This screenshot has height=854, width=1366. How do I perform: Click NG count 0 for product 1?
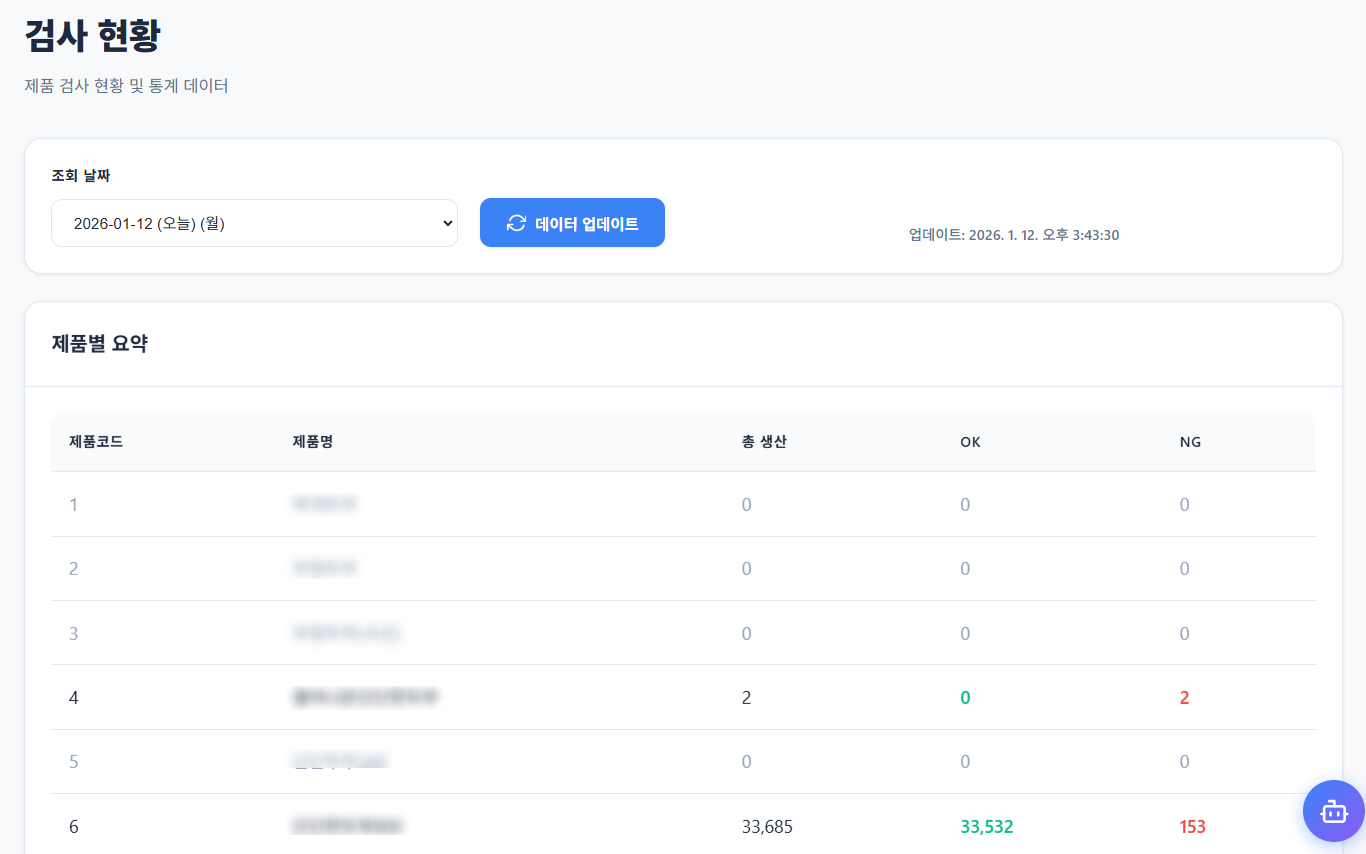coord(1184,505)
